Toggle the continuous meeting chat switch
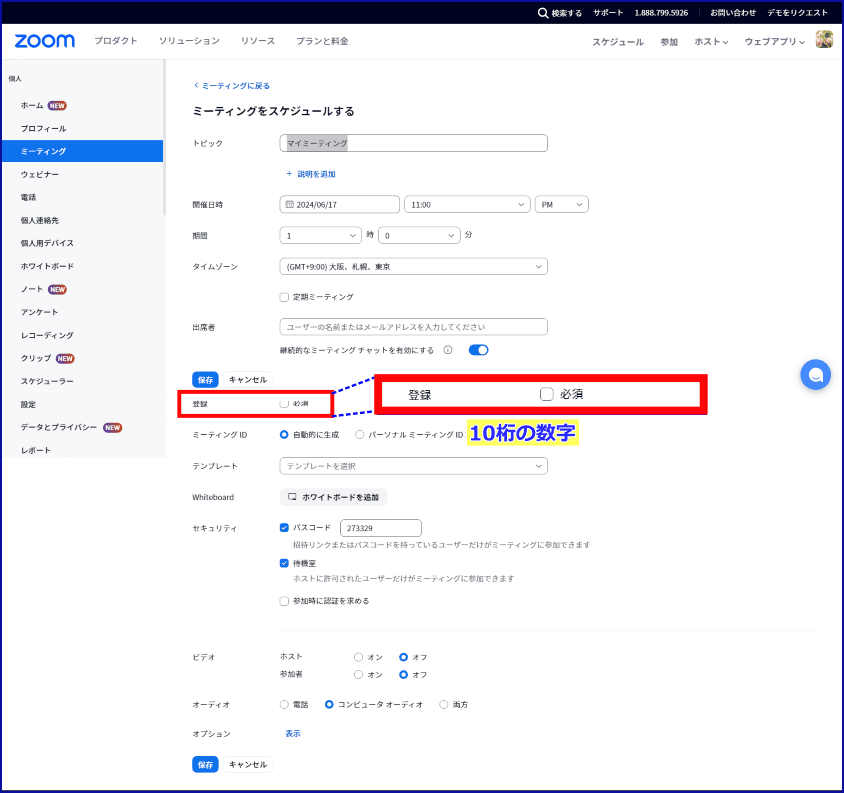Viewport: 844px width, 793px height. coord(478,350)
